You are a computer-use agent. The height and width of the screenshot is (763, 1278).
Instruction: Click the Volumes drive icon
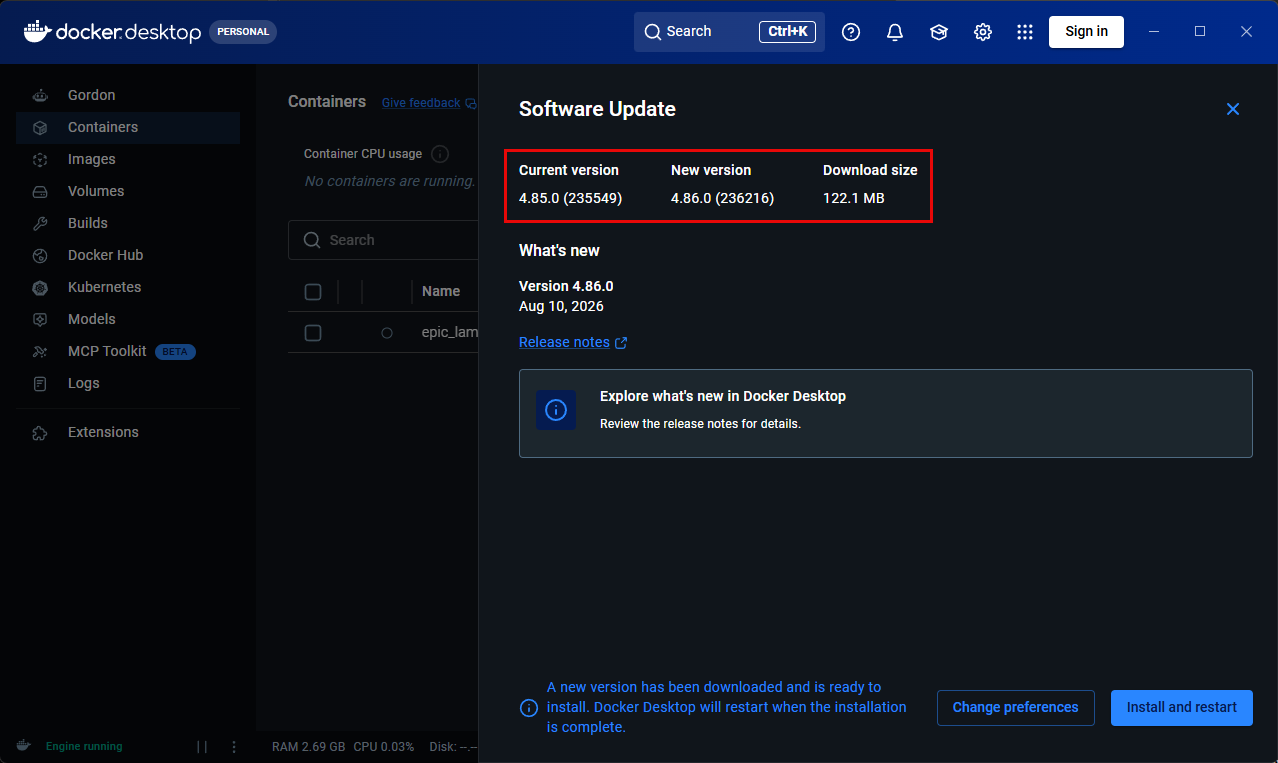click(x=40, y=191)
